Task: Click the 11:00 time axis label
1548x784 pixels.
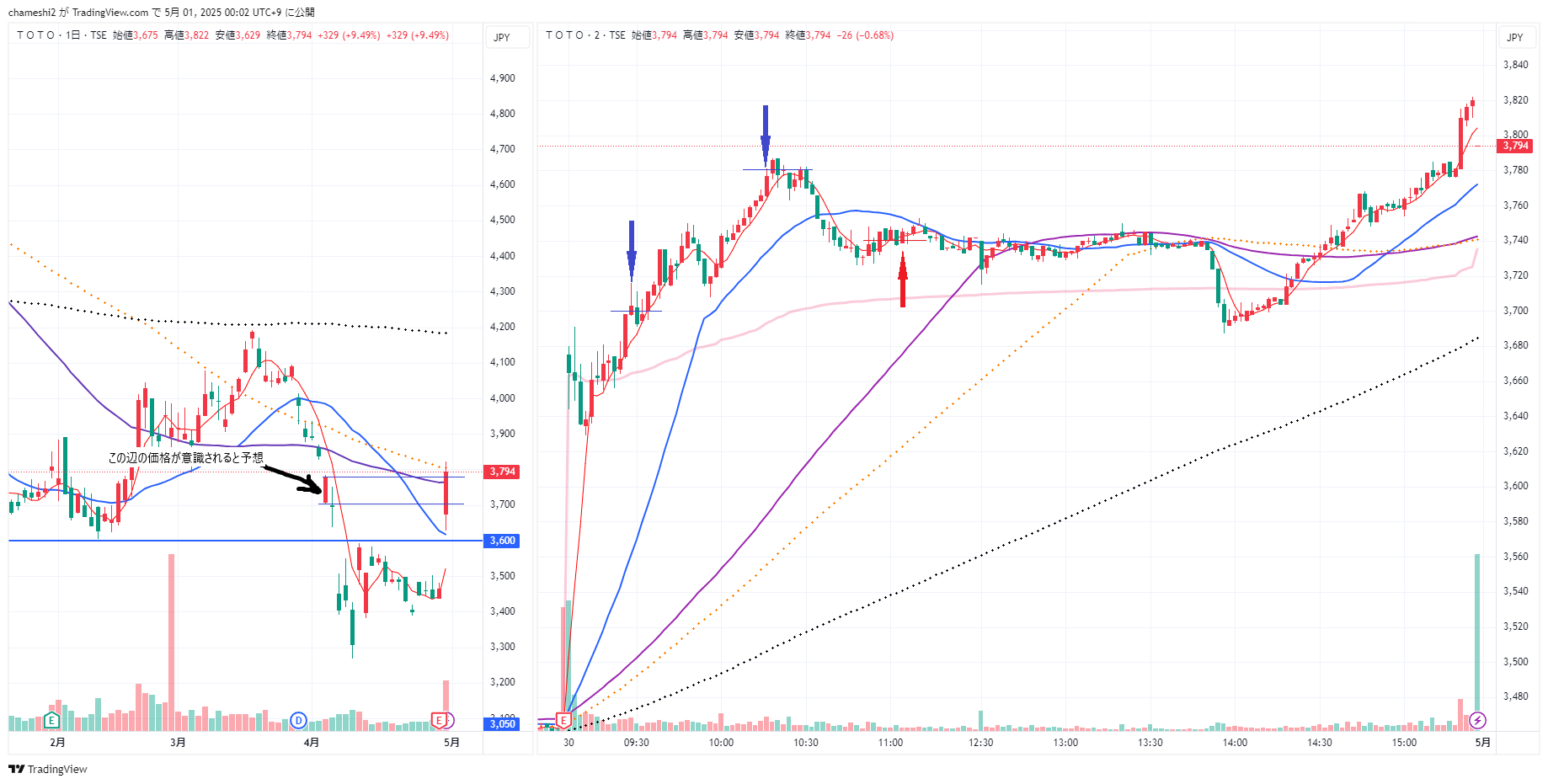Action: click(890, 742)
